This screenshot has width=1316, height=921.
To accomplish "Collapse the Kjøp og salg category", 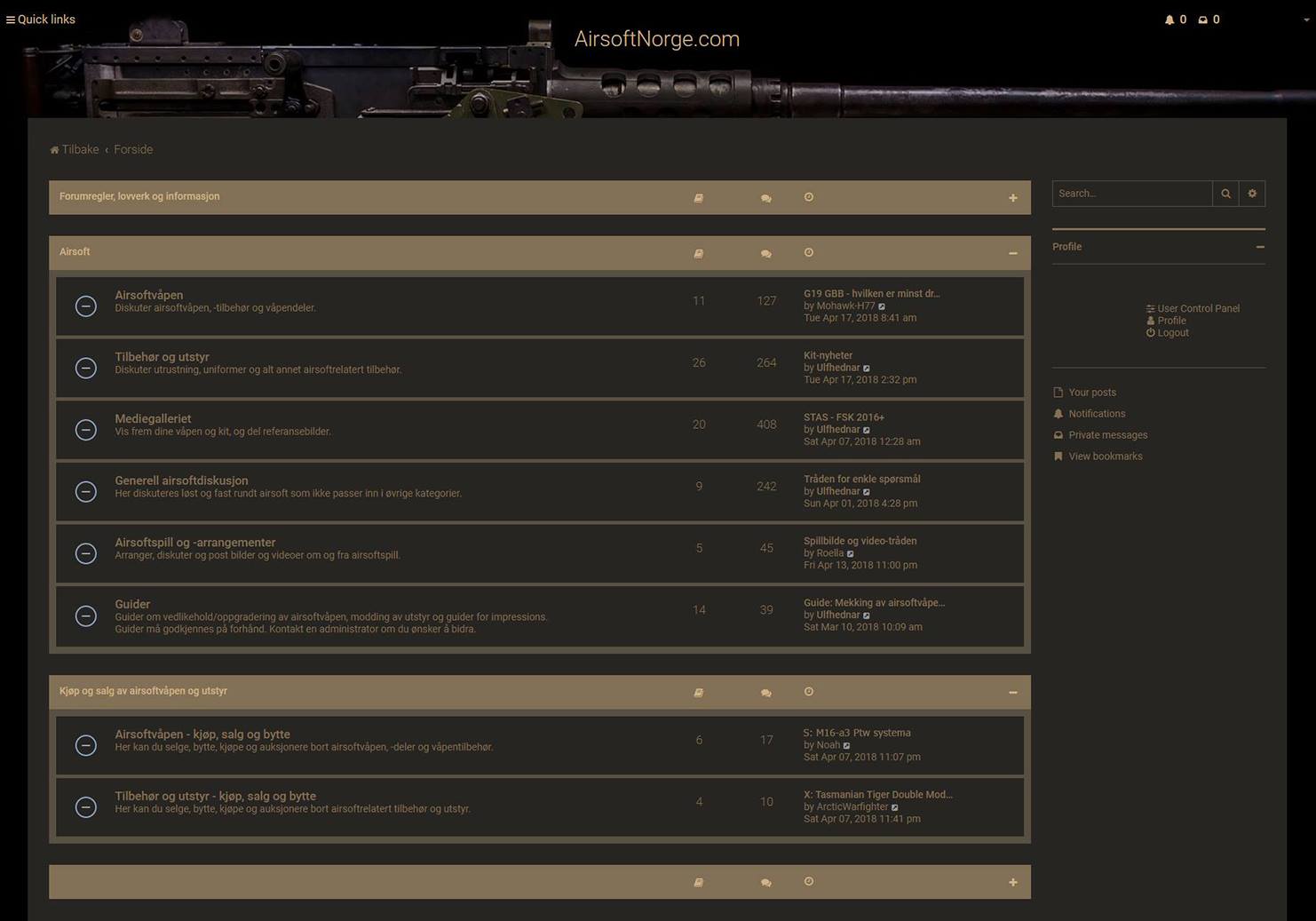I will (x=1013, y=692).
